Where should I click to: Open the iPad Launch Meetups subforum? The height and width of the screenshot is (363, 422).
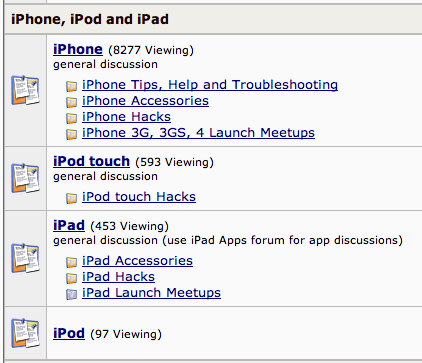151,293
